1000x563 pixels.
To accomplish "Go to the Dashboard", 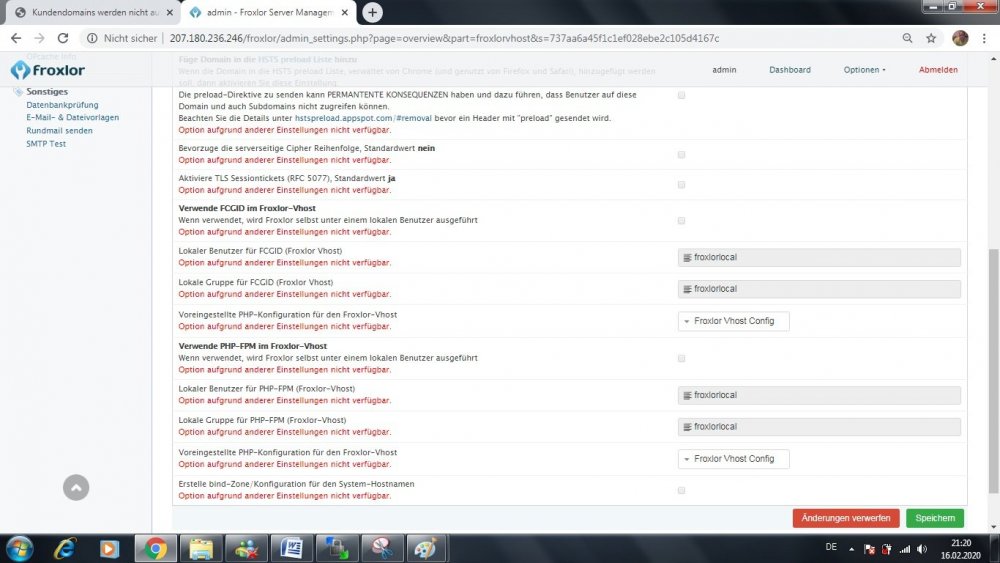I will (x=789, y=70).
